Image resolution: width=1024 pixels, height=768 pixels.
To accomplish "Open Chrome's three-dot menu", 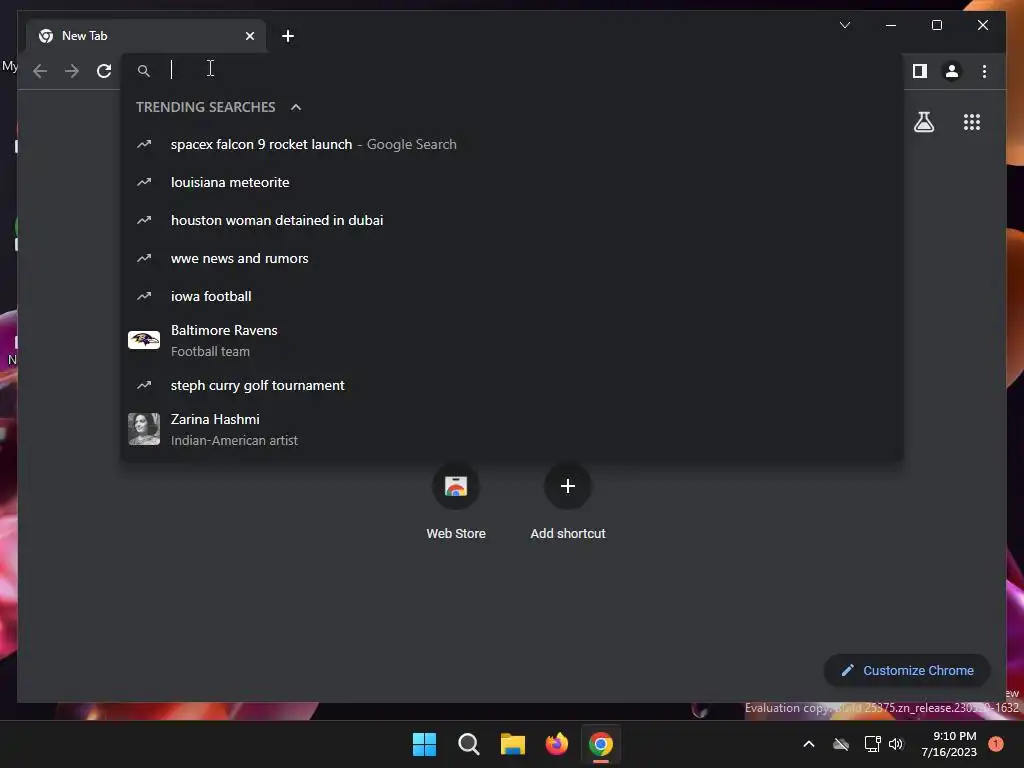I will tap(984, 71).
